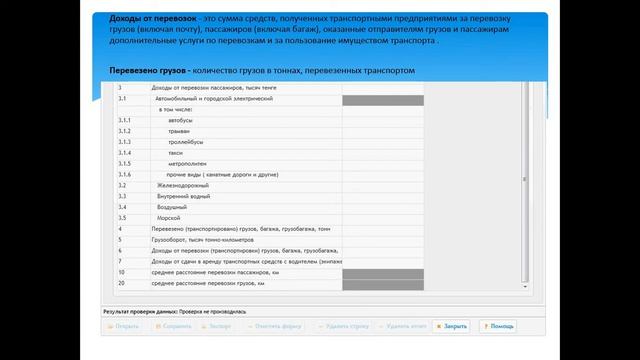Click row number 3.1.6
Viewport: 640px width, 360px height.
coord(124,175)
